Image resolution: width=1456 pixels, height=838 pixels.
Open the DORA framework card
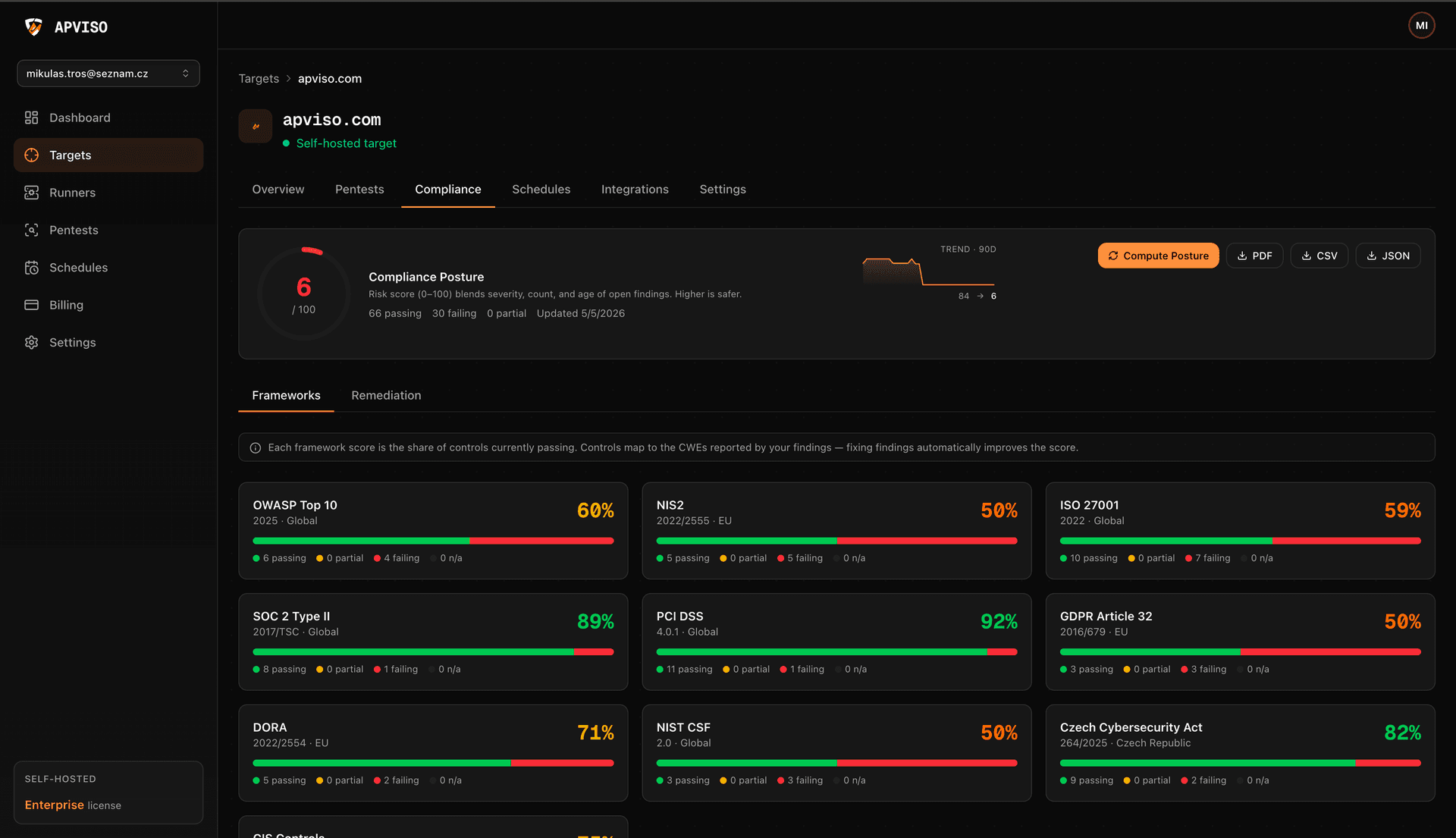(x=433, y=753)
